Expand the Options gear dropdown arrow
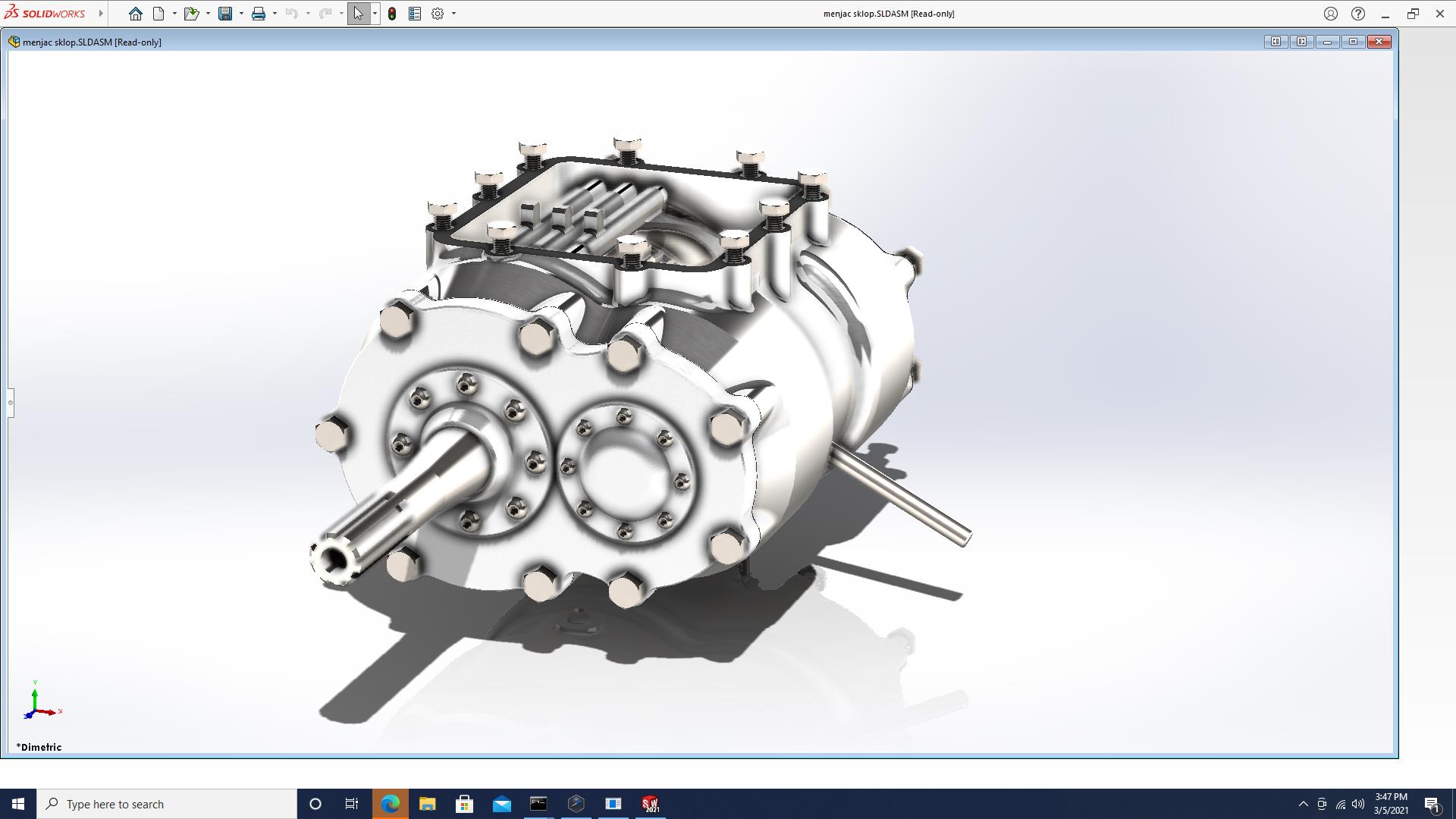The width and height of the screenshot is (1456, 819). [x=454, y=14]
